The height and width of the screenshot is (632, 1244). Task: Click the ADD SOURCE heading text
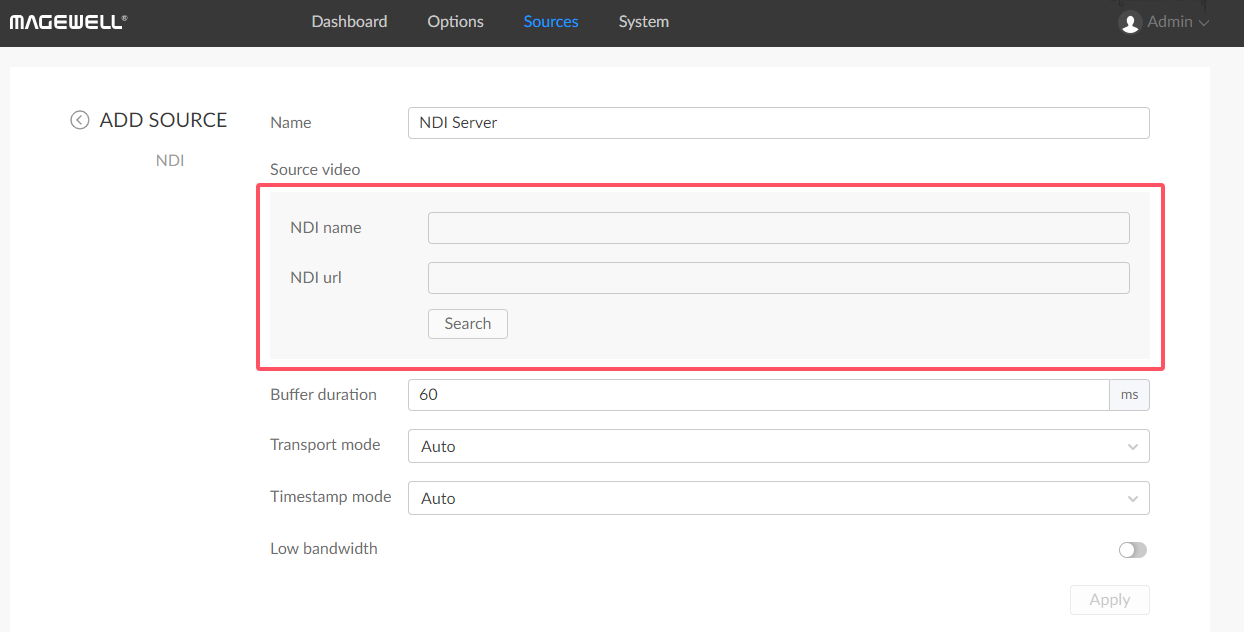tap(163, 120)
